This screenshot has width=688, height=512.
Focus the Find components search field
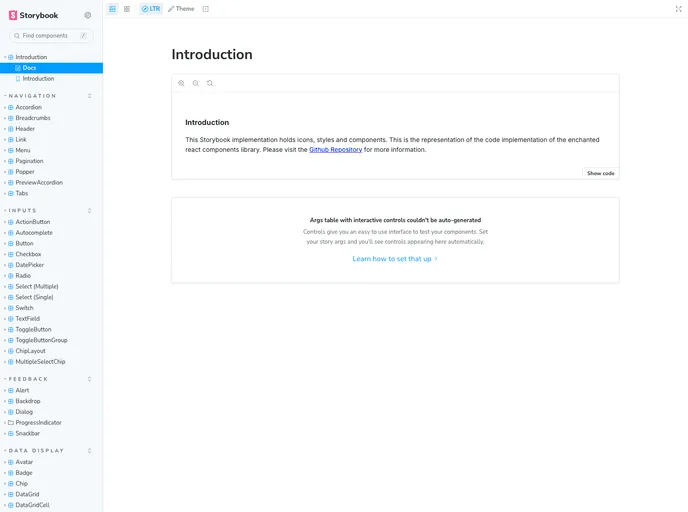51,36
